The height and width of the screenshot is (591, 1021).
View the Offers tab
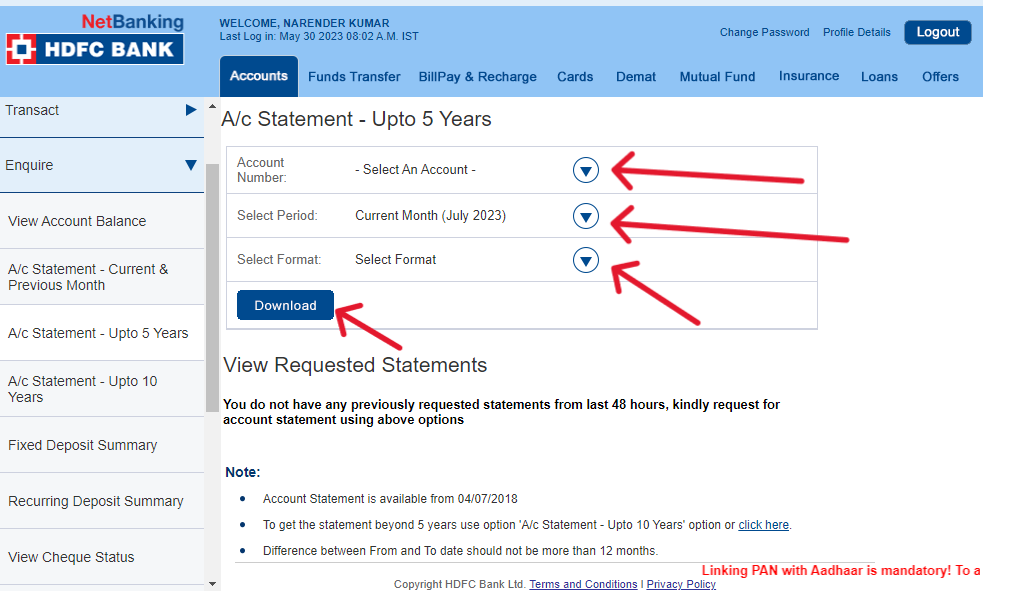tap(940, 77)
